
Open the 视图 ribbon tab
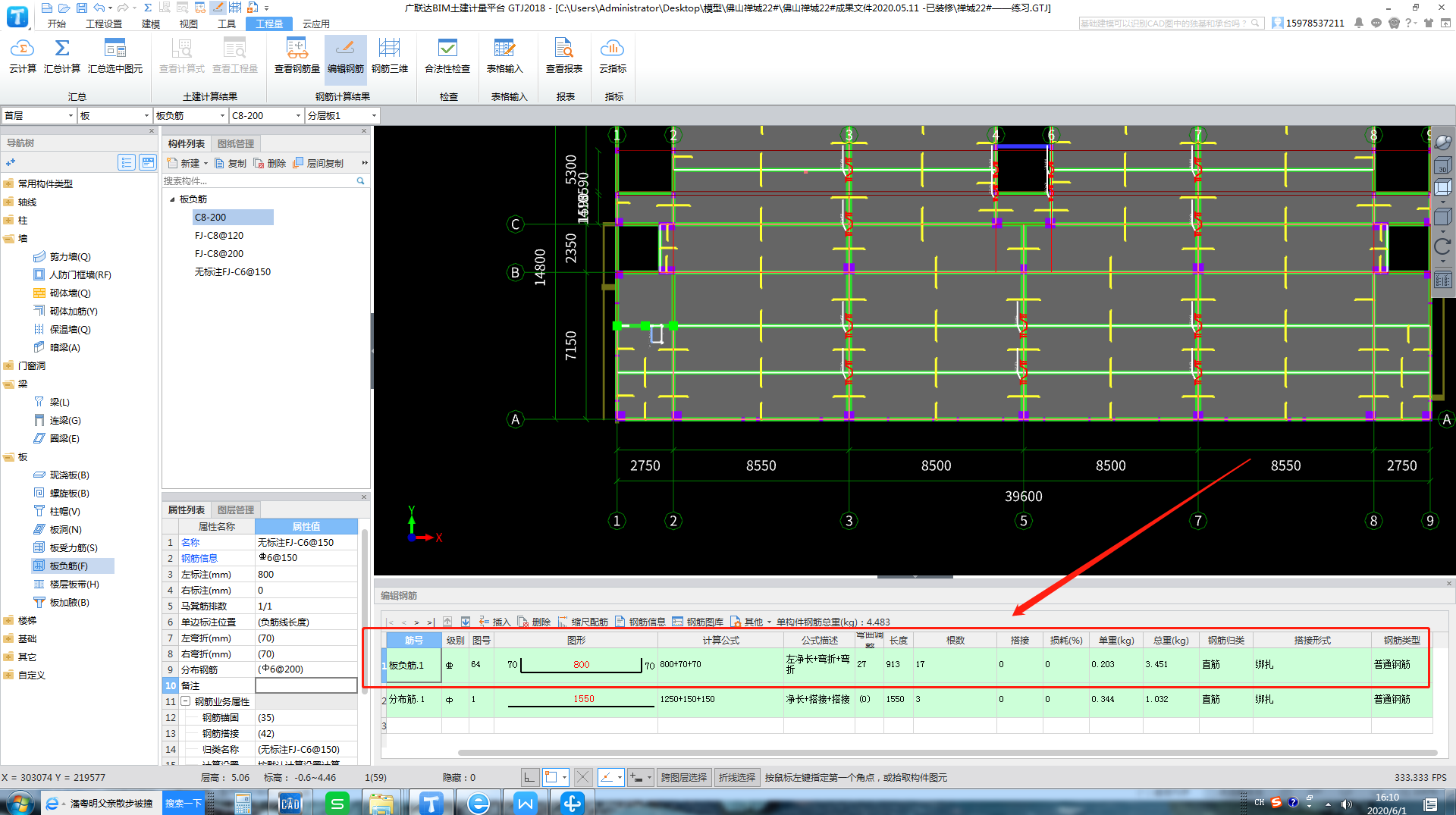coord(188,24)
